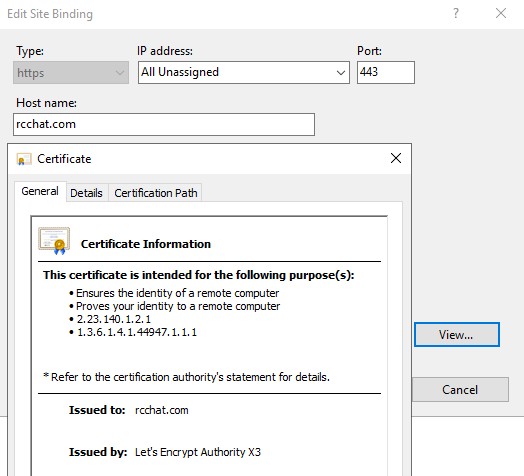Click the All Unassigned combo box text
This screenshot has height=476, width=524.
pyautogui.click(x=180, y=72)
